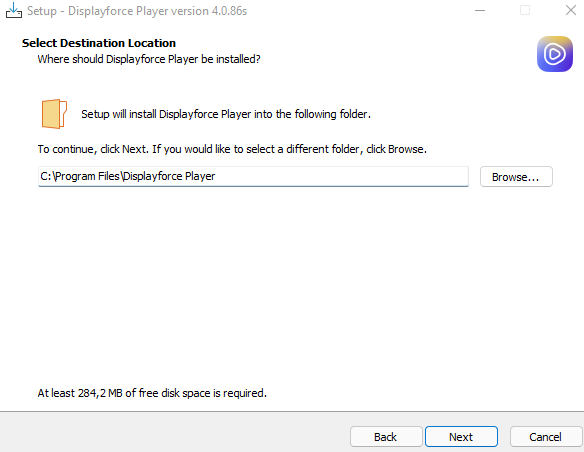Minimize the setup window
Screen dimensions: 584x452
tap(480, 10)
